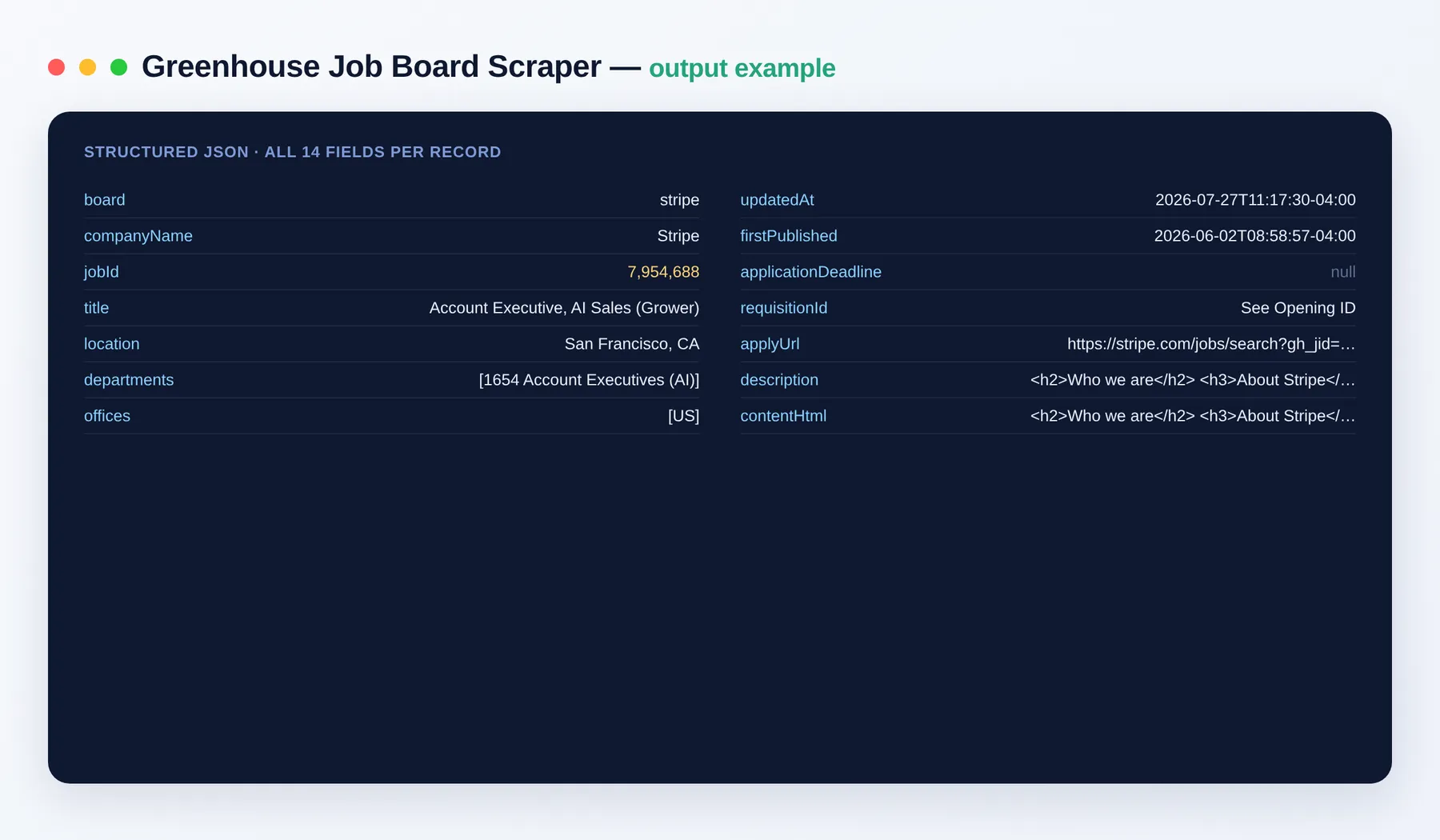Click the 'applyUrl' field name
1440x840 pixels.
coord(770,344)
